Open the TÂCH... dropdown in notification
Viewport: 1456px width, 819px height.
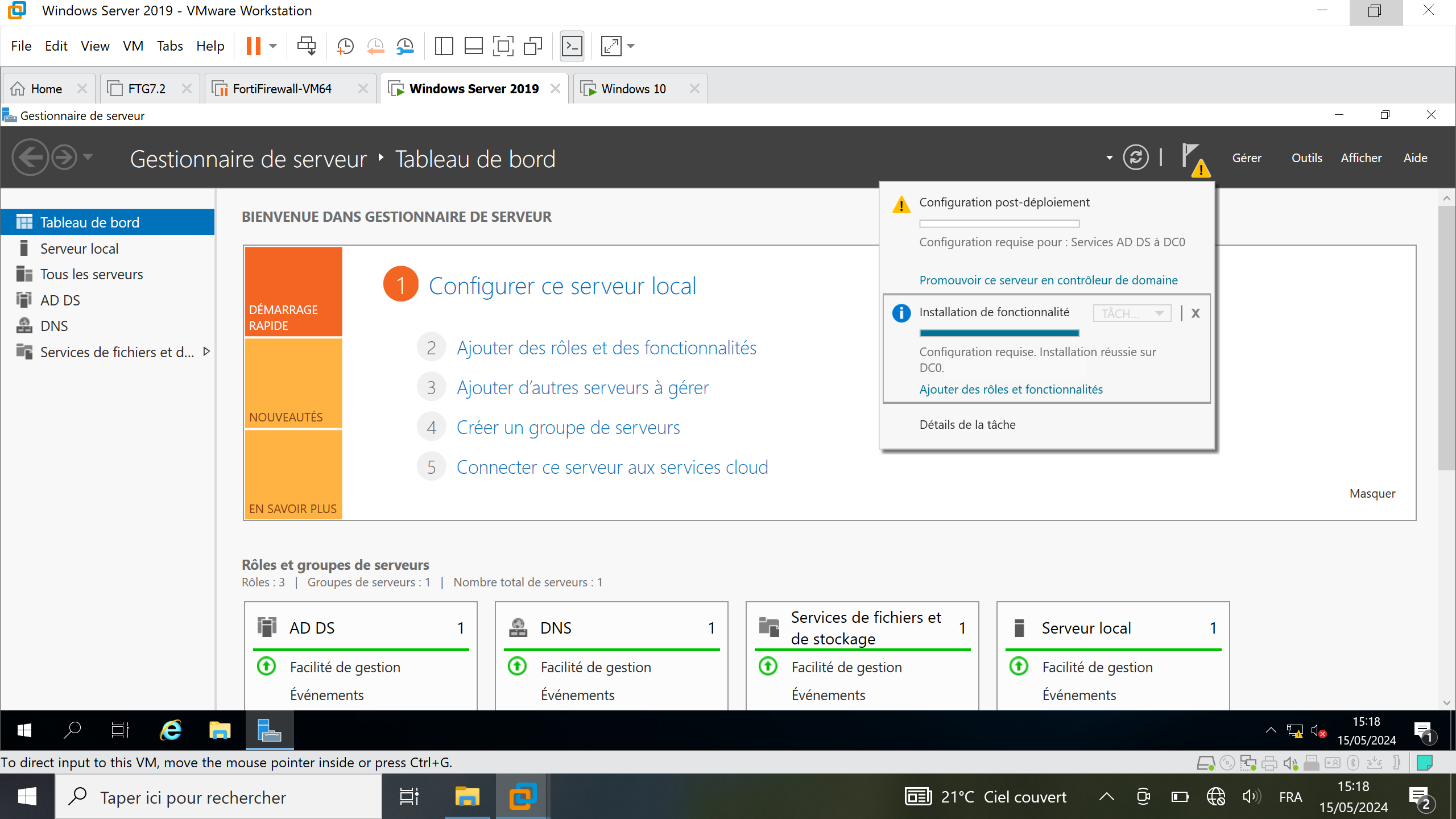1132,313
